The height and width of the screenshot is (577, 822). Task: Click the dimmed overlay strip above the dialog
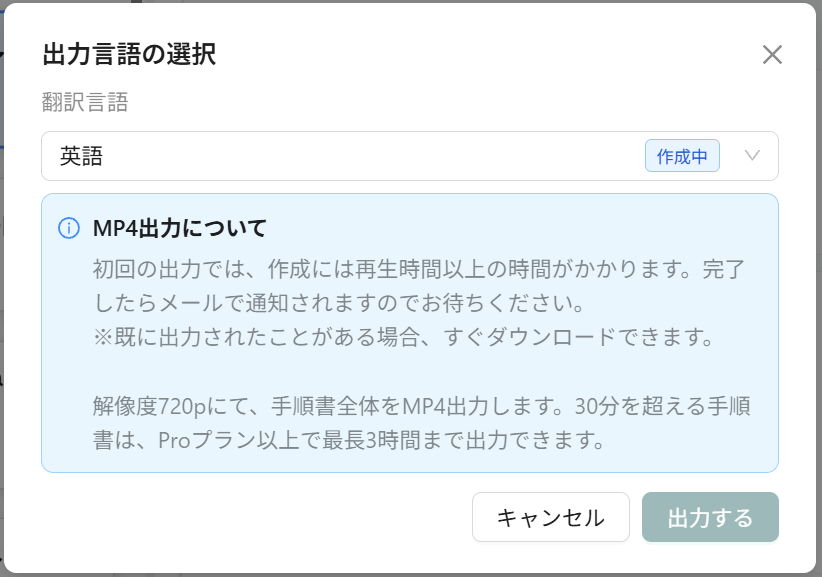click(x=411, y=1)
